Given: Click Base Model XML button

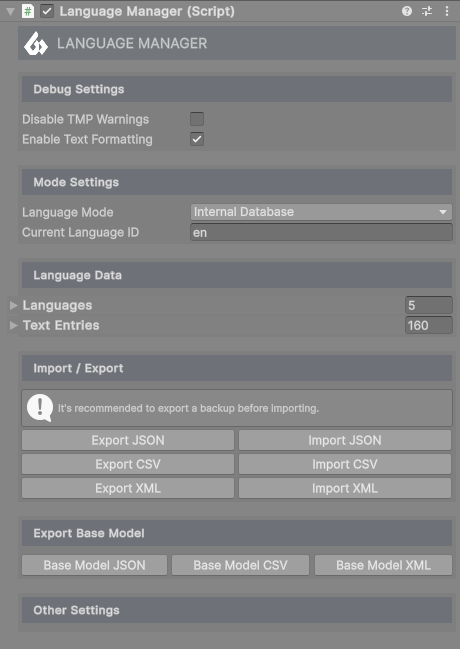Looking at the screenshot, I should click(x=383, y=565).
